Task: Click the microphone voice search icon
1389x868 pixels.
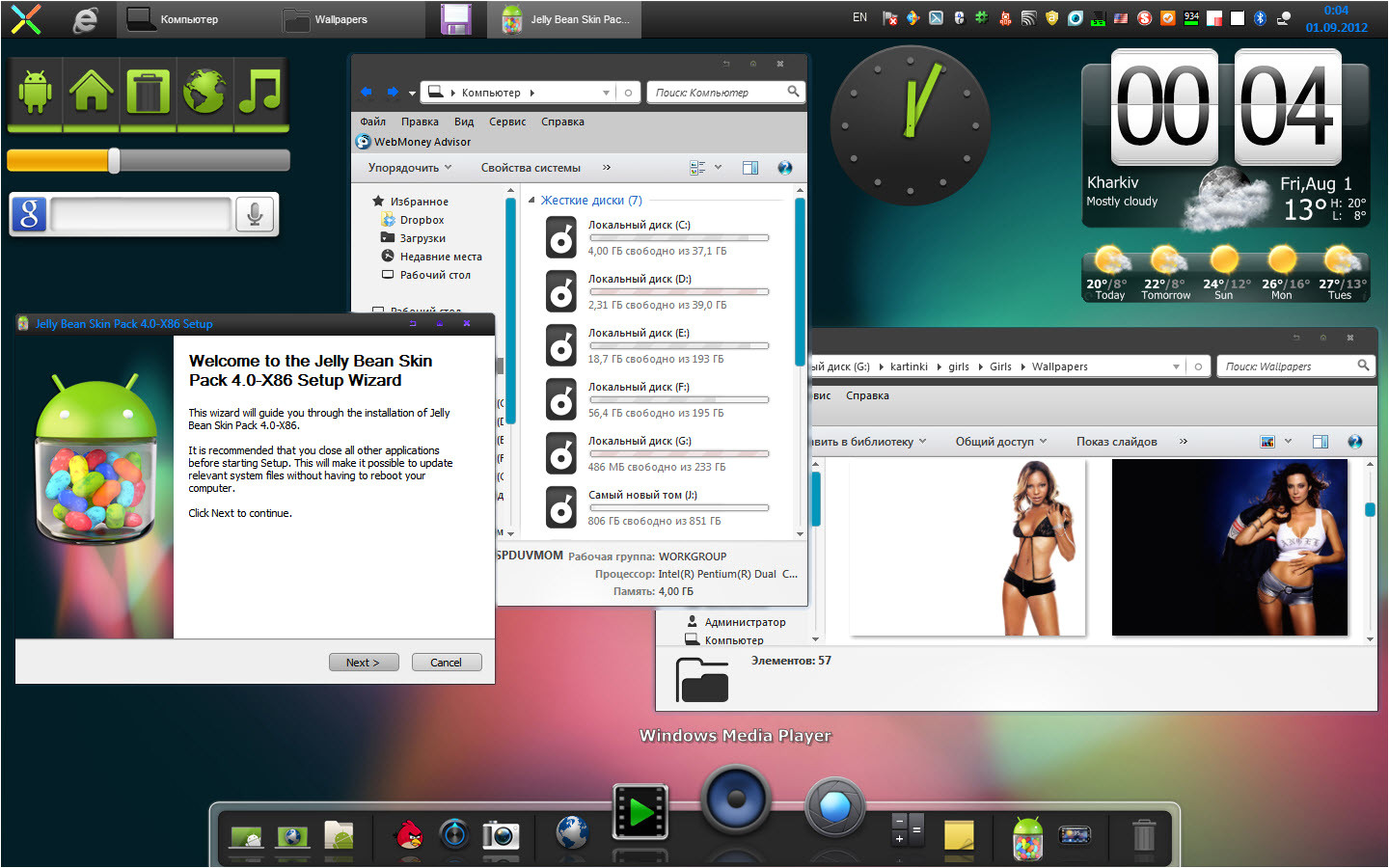Action: click(255, 214)
